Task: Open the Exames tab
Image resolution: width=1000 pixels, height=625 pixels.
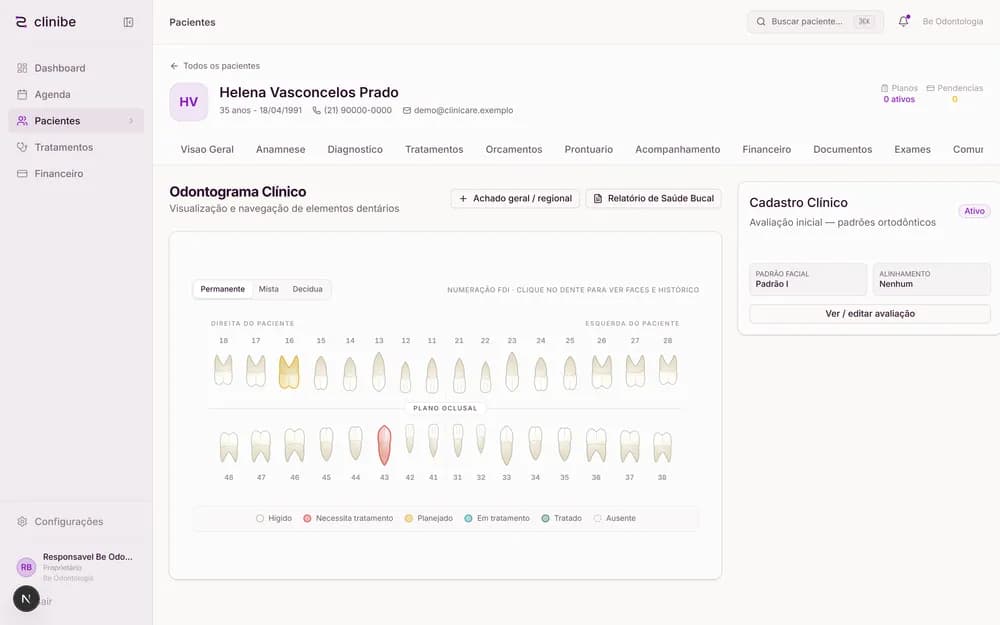Action: point(913,149)
